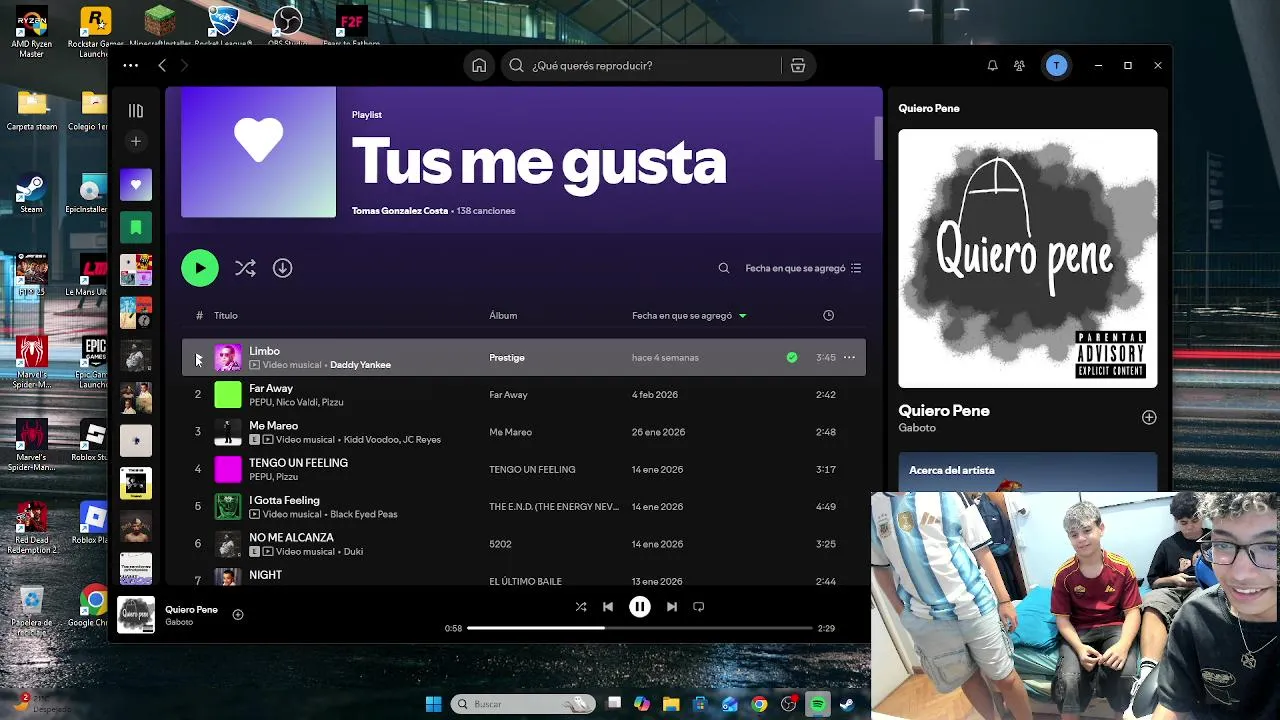Image resolution: width=1280 pixels, height=720 pixels.
Task: Click "Fecha en que se agregó" column header
Action: (682, 315)
